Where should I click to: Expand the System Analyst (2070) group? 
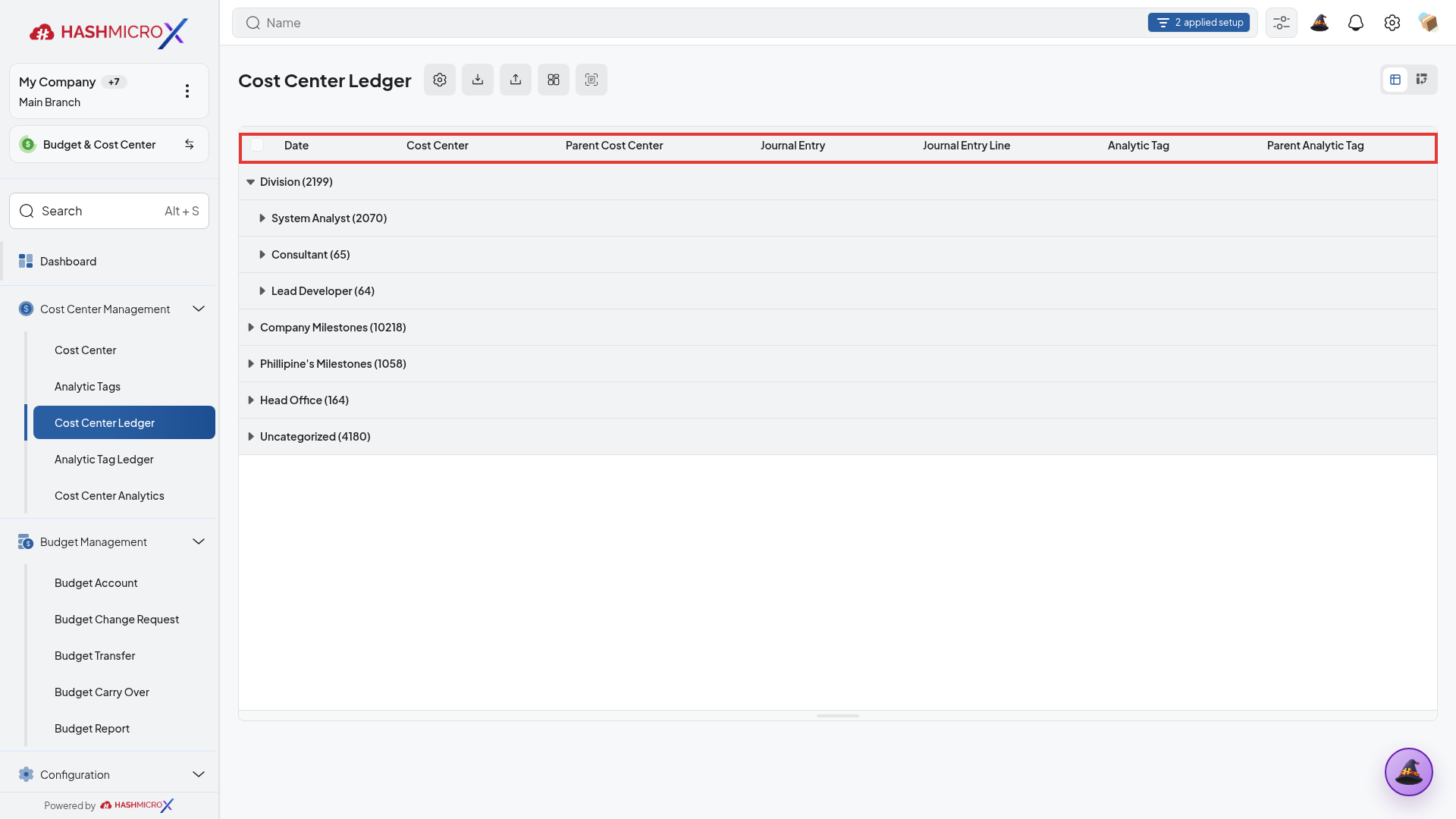262,218
